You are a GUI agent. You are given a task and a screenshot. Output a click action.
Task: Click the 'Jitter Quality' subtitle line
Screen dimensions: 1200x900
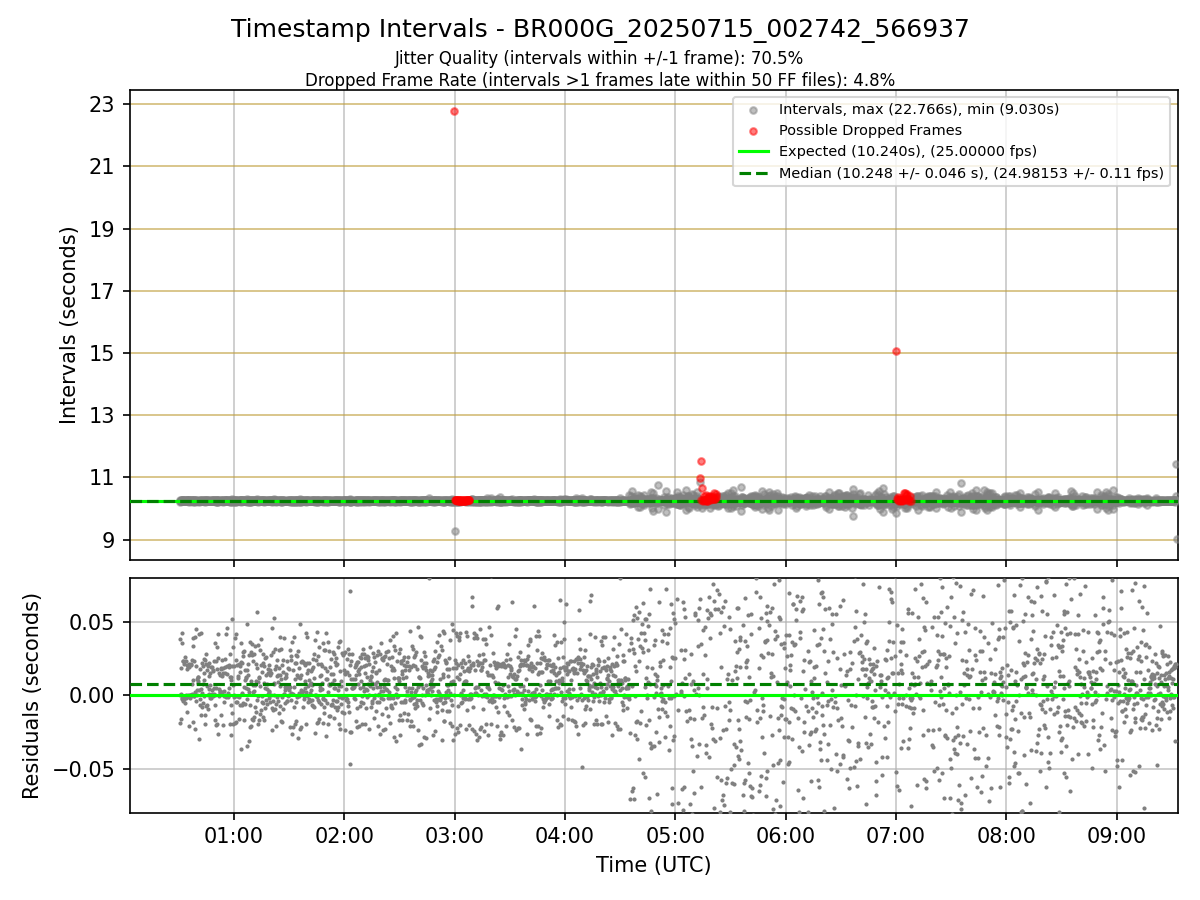click(x=599, y=58)
